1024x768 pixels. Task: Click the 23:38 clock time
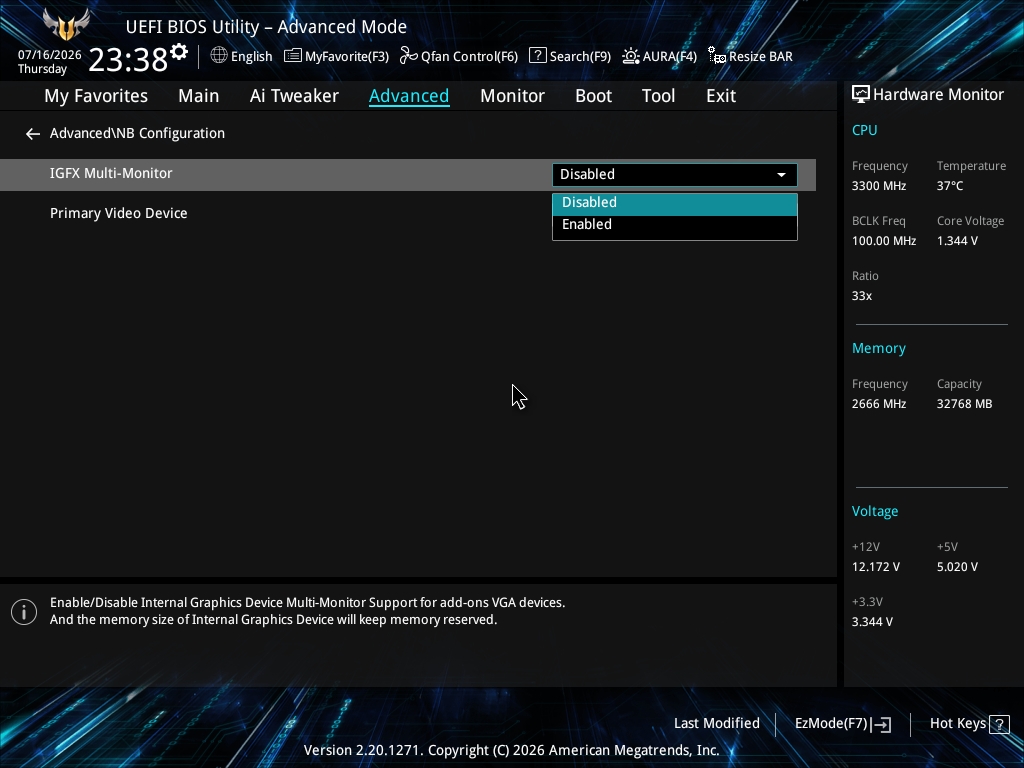tap(128, 59)
